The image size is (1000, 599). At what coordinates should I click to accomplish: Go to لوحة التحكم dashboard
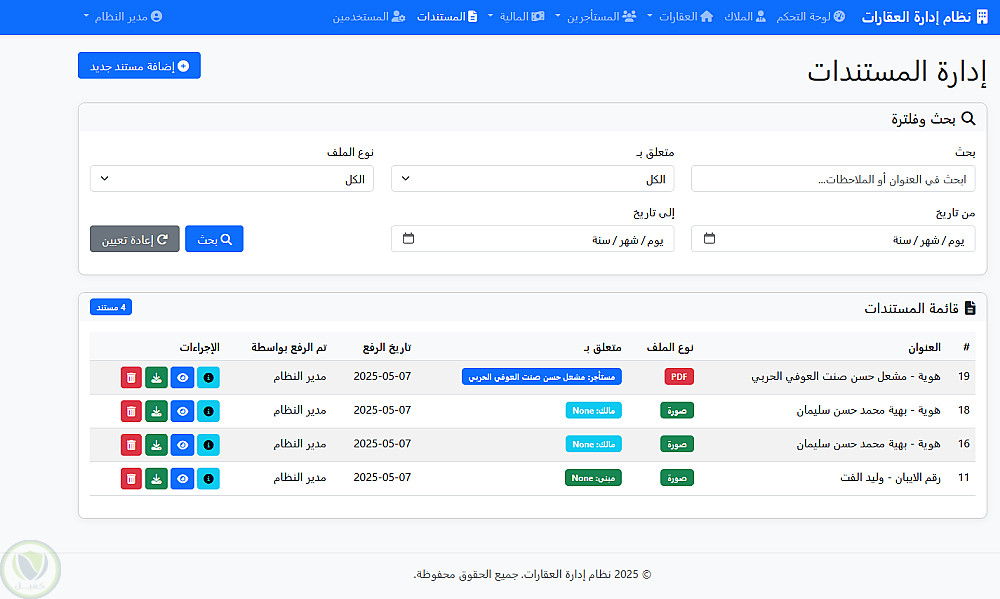tap(811, 17)
